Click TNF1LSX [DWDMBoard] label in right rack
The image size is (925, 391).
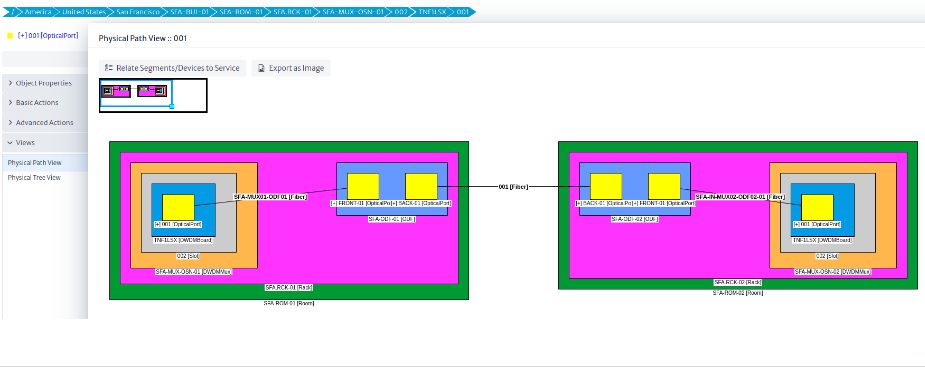822,240
